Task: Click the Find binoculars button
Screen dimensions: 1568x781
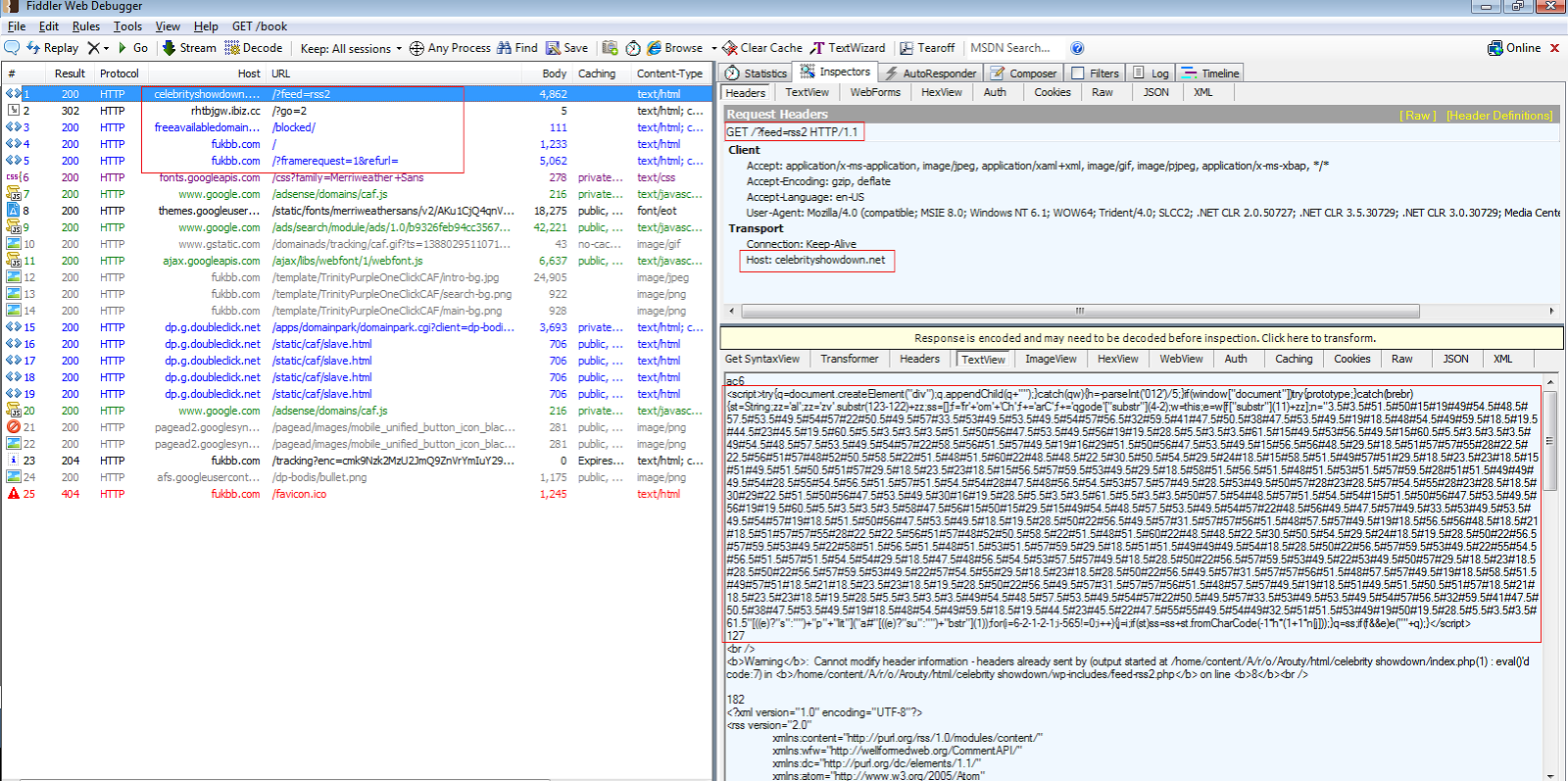Action: point(516,48)
